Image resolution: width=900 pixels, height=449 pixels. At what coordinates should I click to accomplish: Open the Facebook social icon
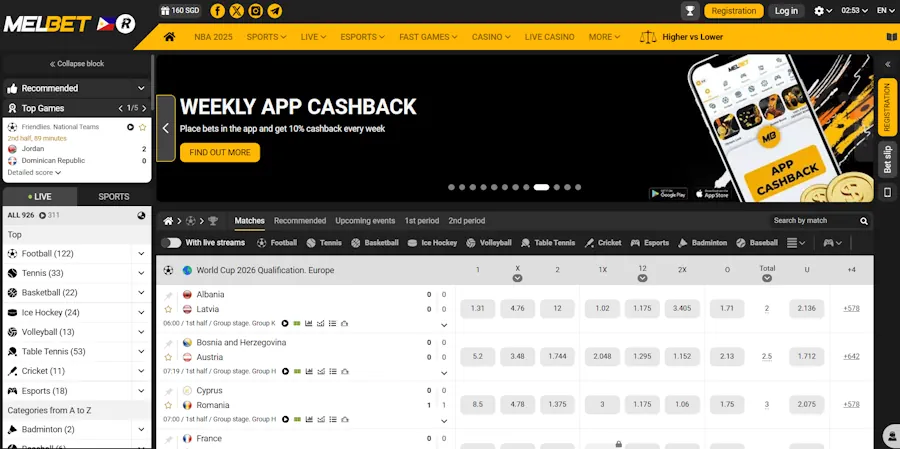pyautogui.click(x=218, y=11)
